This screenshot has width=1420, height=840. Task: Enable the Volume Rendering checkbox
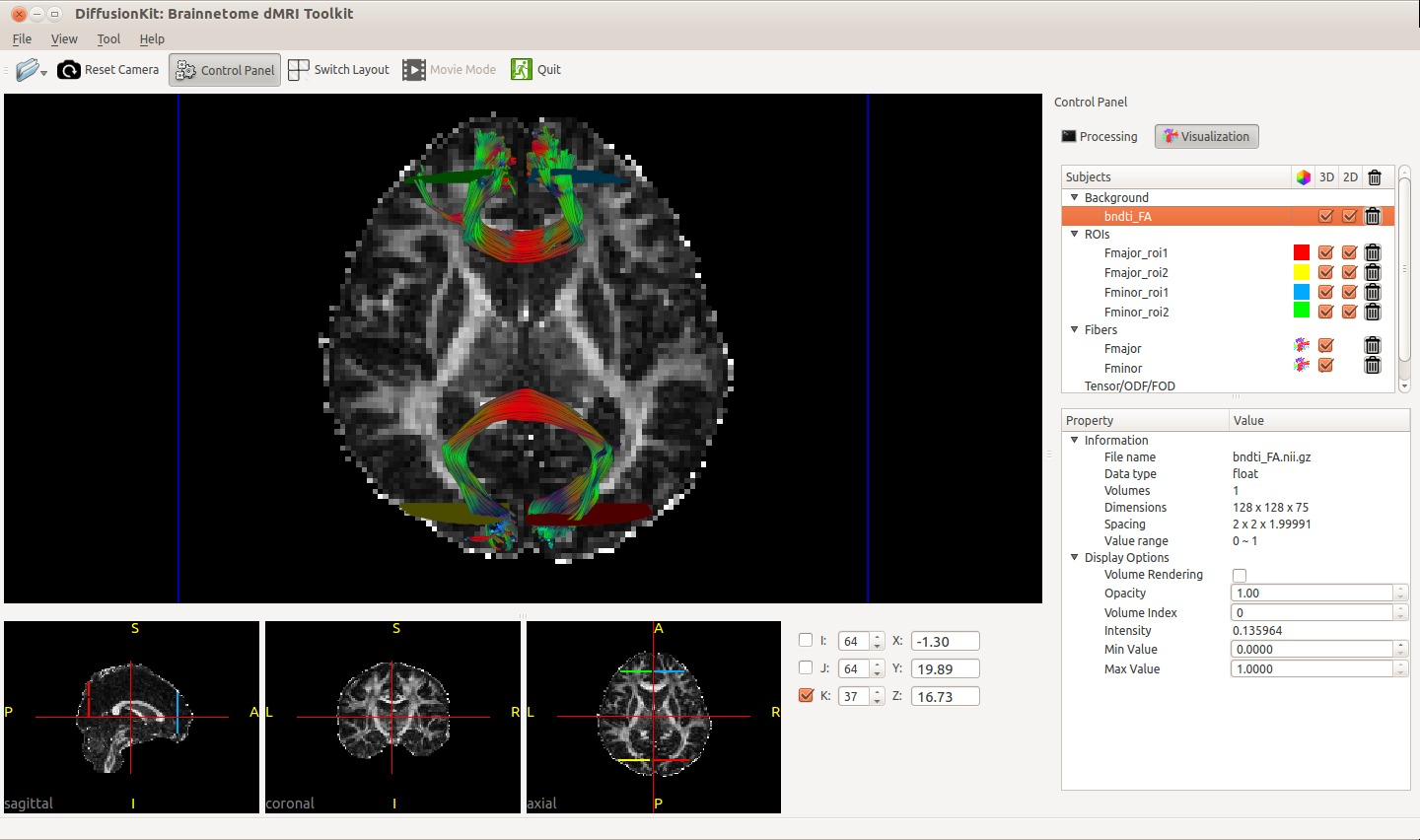(1240, 576)
